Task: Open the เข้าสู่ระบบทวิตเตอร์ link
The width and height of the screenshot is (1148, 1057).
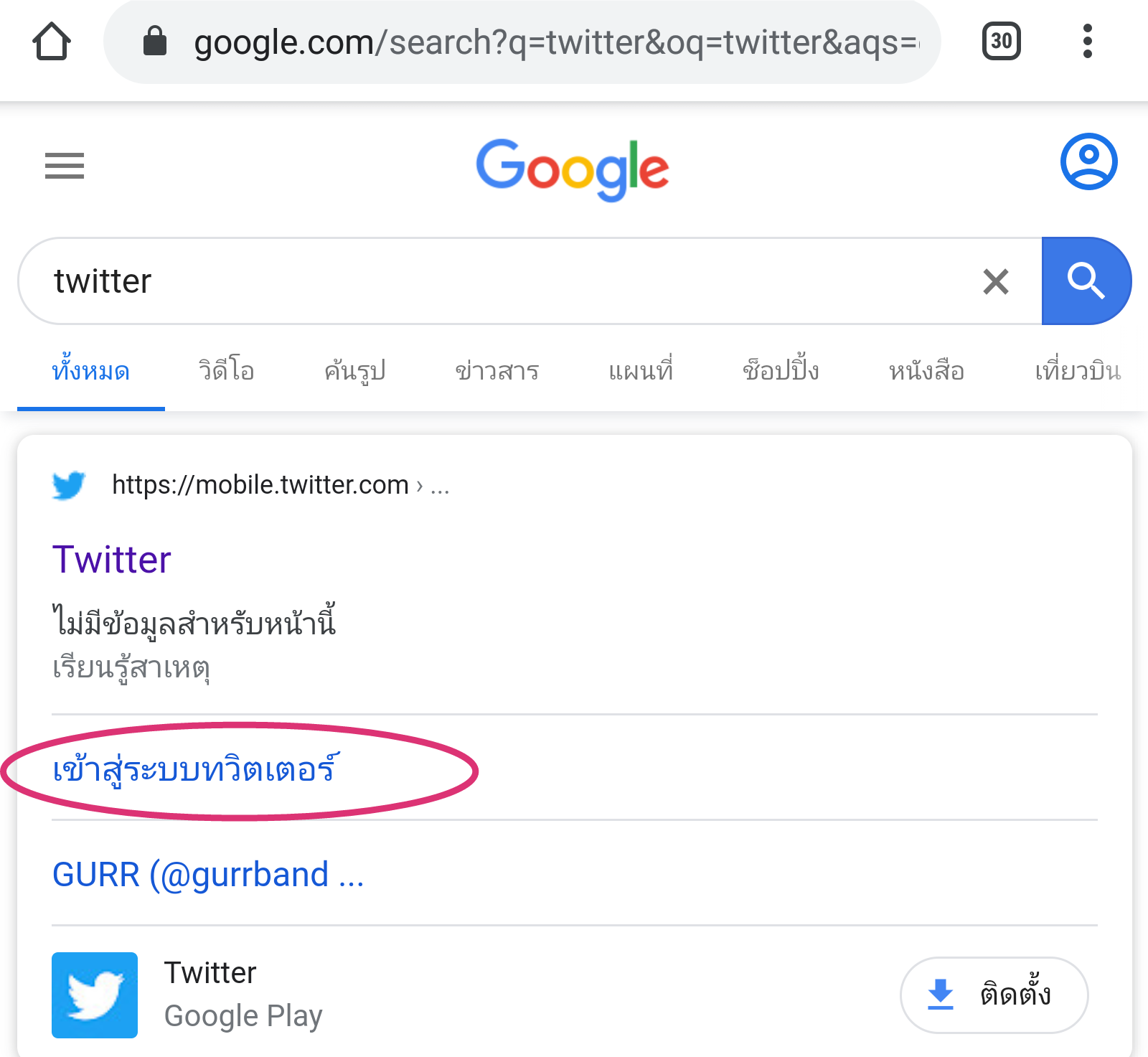Action: [x=194, y=770]
